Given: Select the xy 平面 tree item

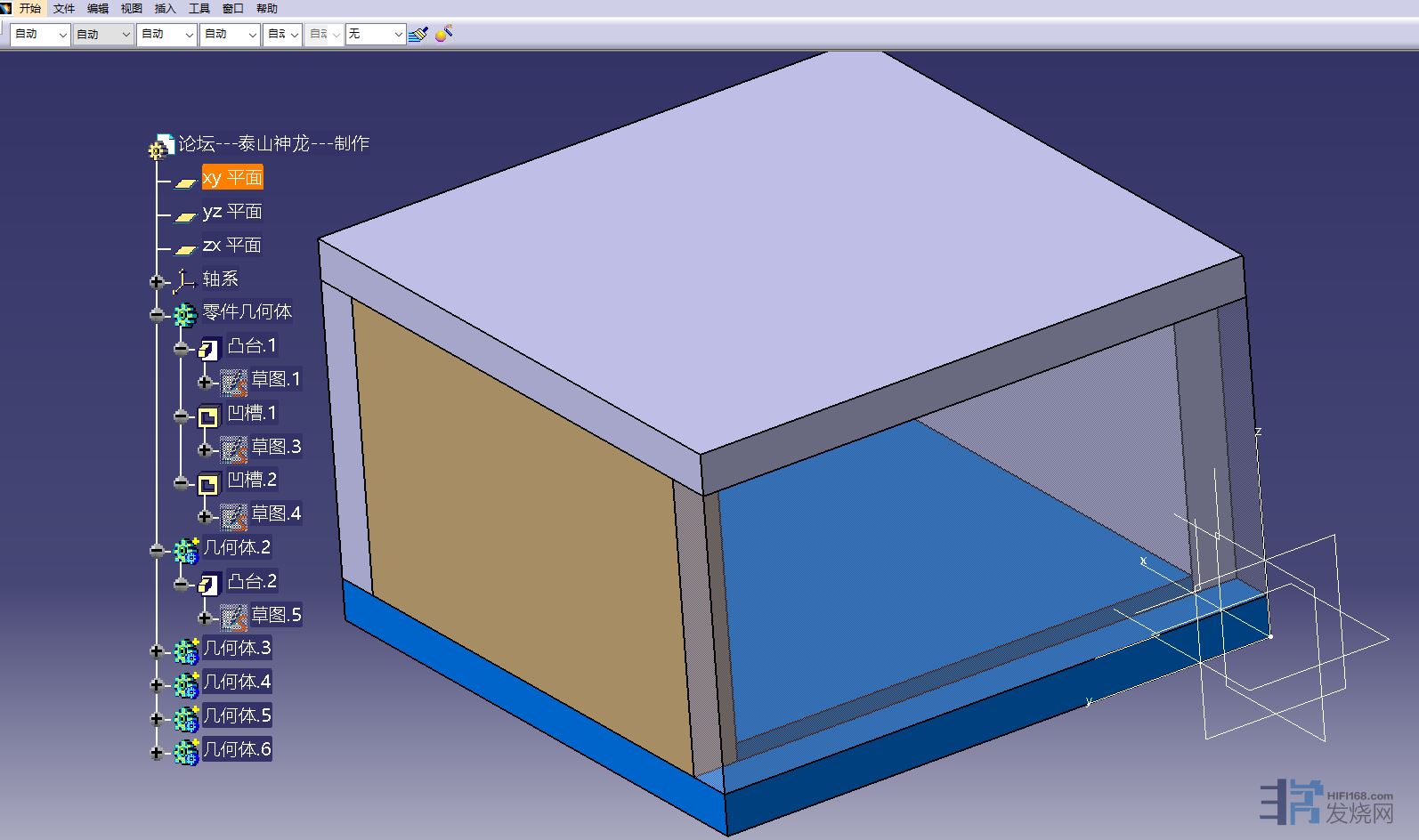Looking at the screenshot, I should [x=232, y=178].
